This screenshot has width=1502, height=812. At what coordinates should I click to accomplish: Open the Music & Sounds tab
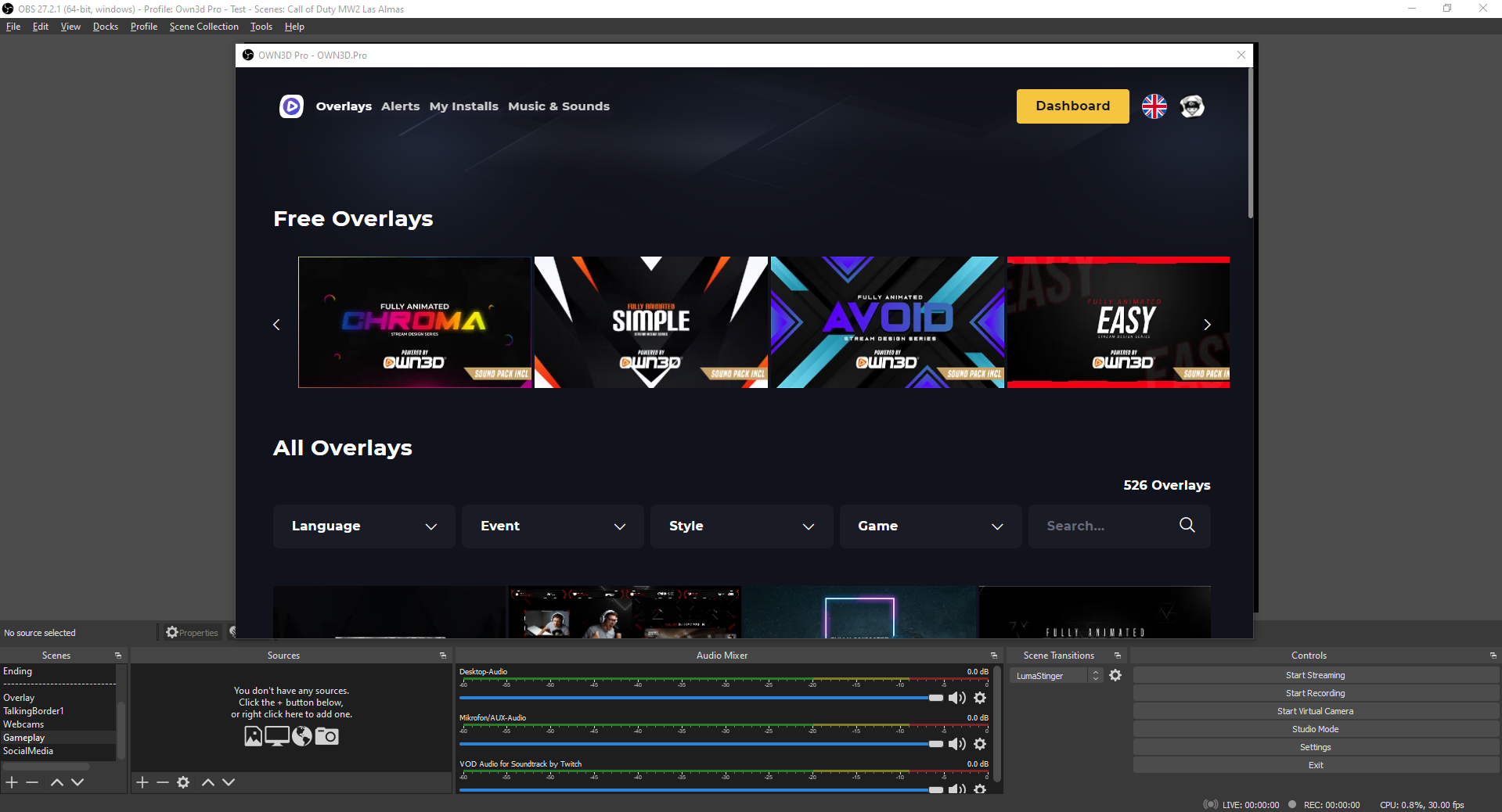[559, 106]
